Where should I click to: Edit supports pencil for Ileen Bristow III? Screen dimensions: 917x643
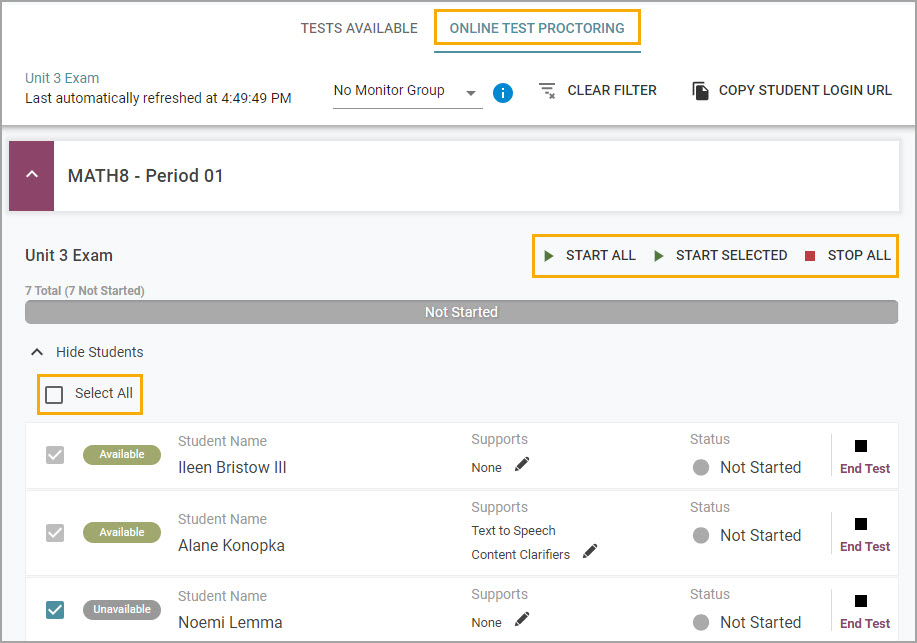click(x=522, y=465)
